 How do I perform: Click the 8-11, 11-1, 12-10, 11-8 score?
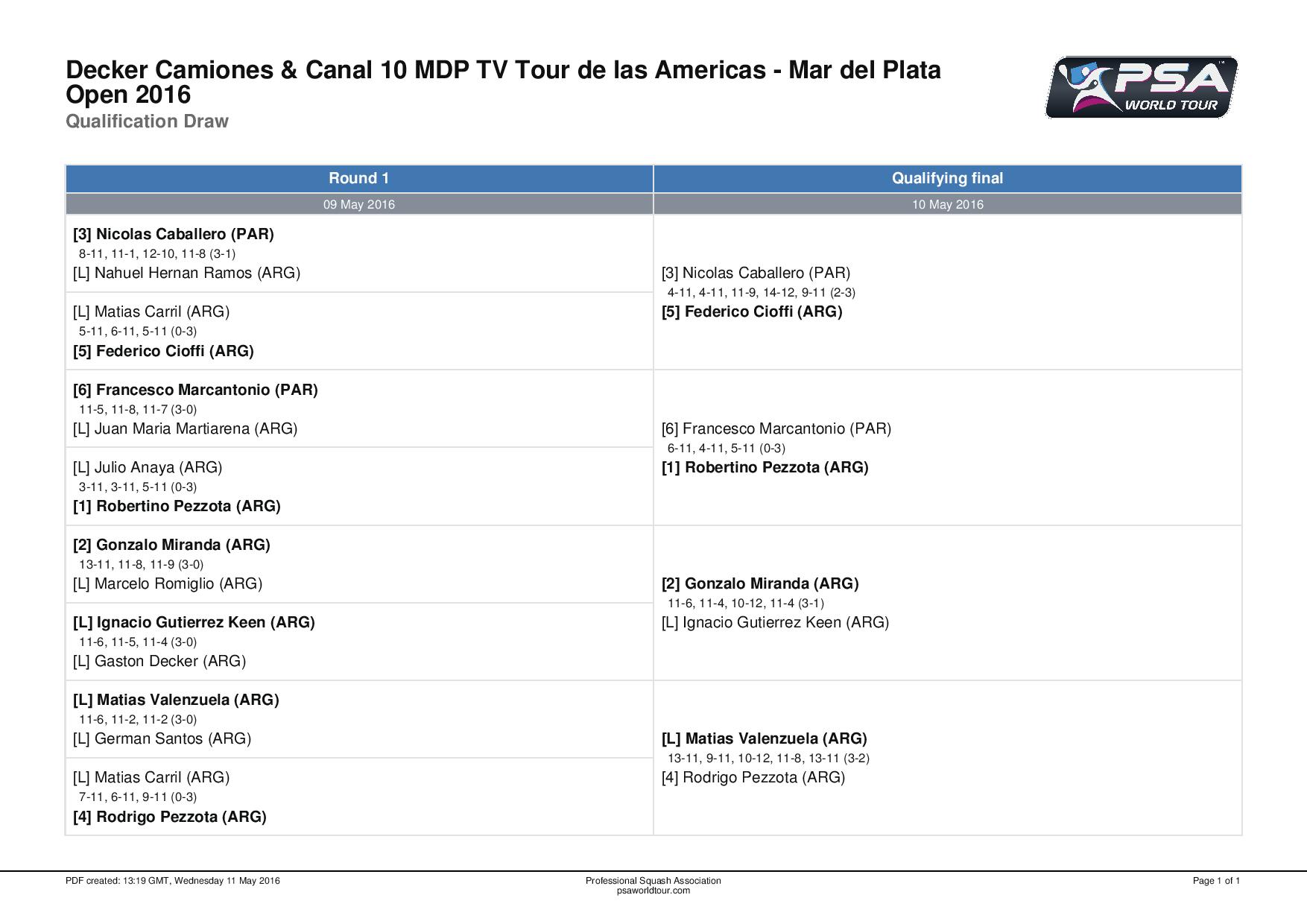(x=157, y=253)
